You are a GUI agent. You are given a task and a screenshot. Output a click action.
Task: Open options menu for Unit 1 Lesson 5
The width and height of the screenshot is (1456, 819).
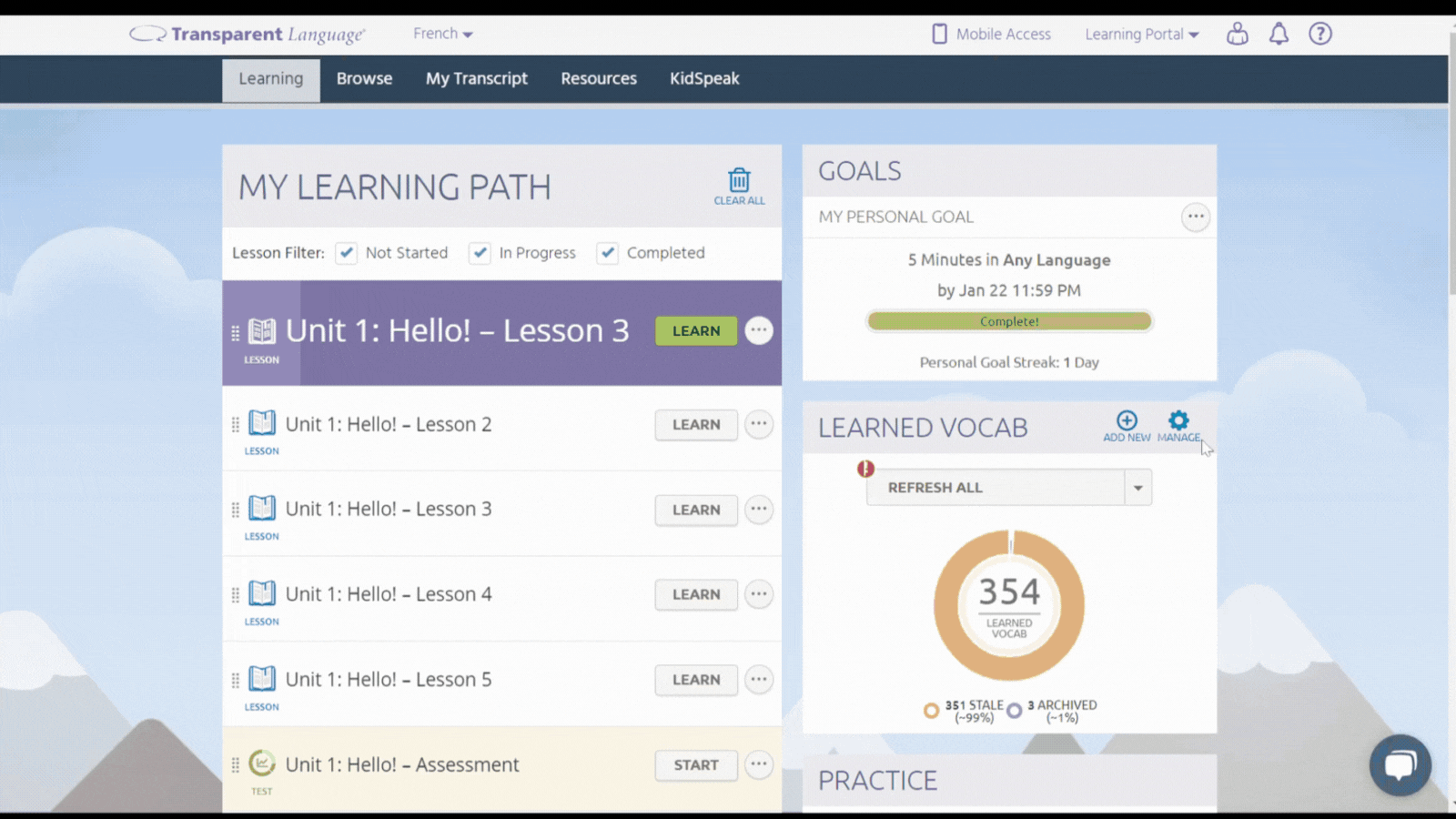point(759,679)
